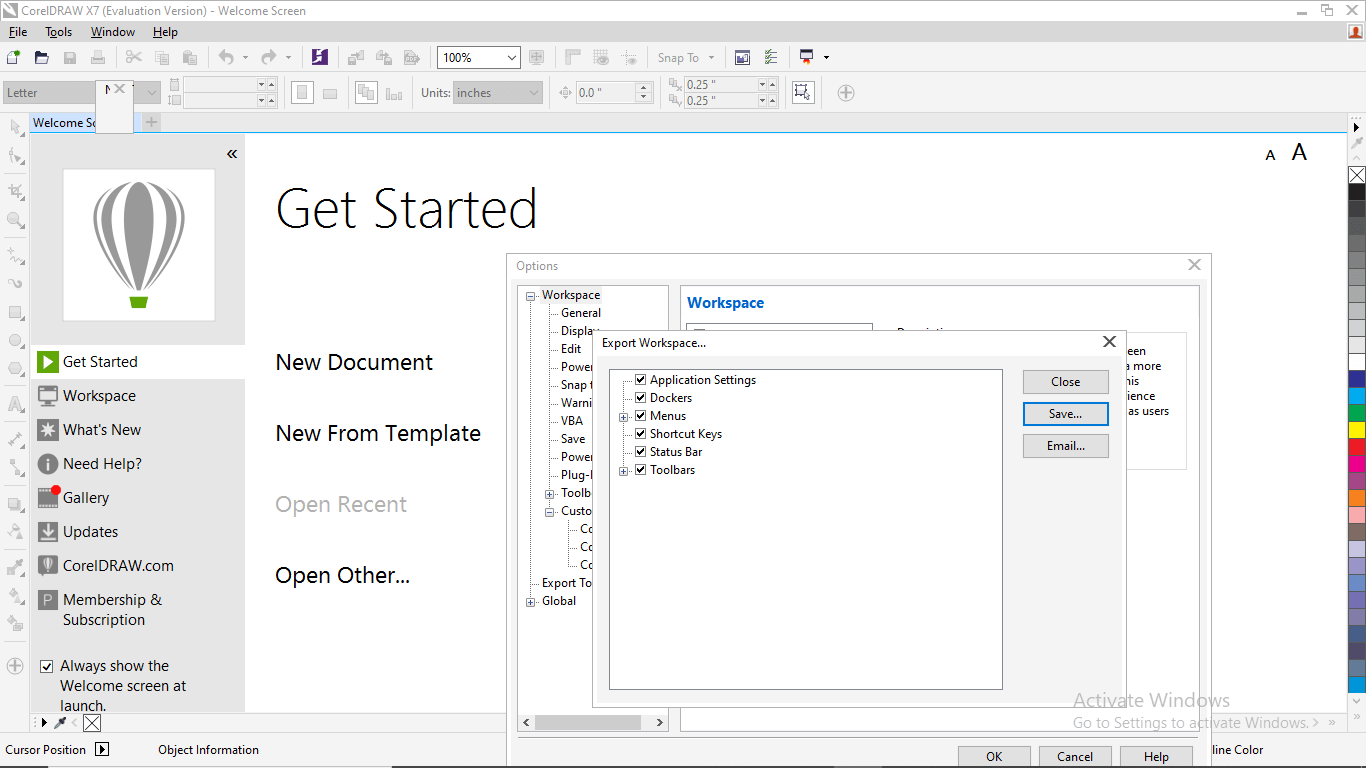1366x768 pixels.
Task: Pick the red swatch in the color palette
Action: pyautogui.click(x=1357, y=447)
